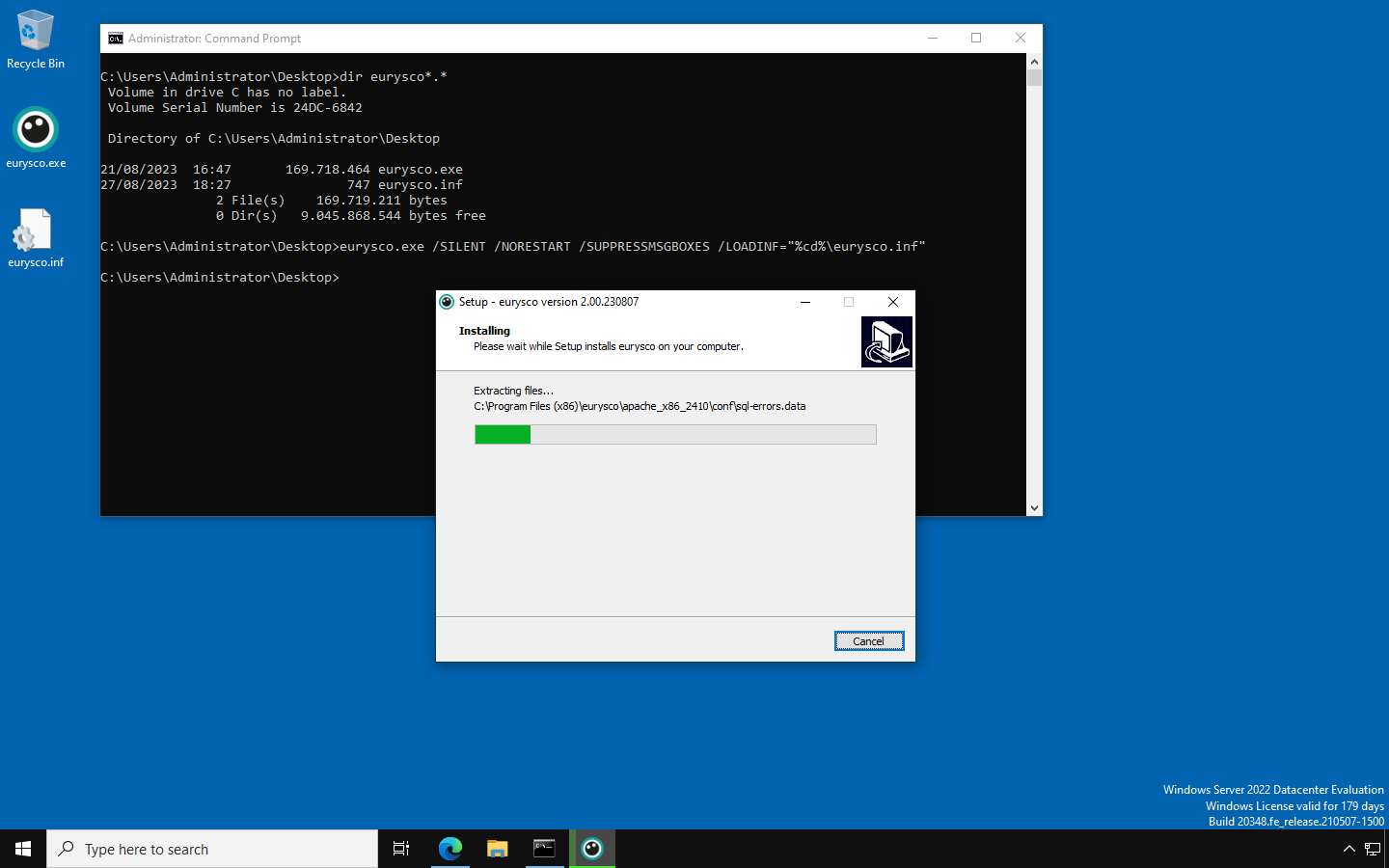Maximize the Command Prompt window
The image size is (1389, 868).
(976, 39)
